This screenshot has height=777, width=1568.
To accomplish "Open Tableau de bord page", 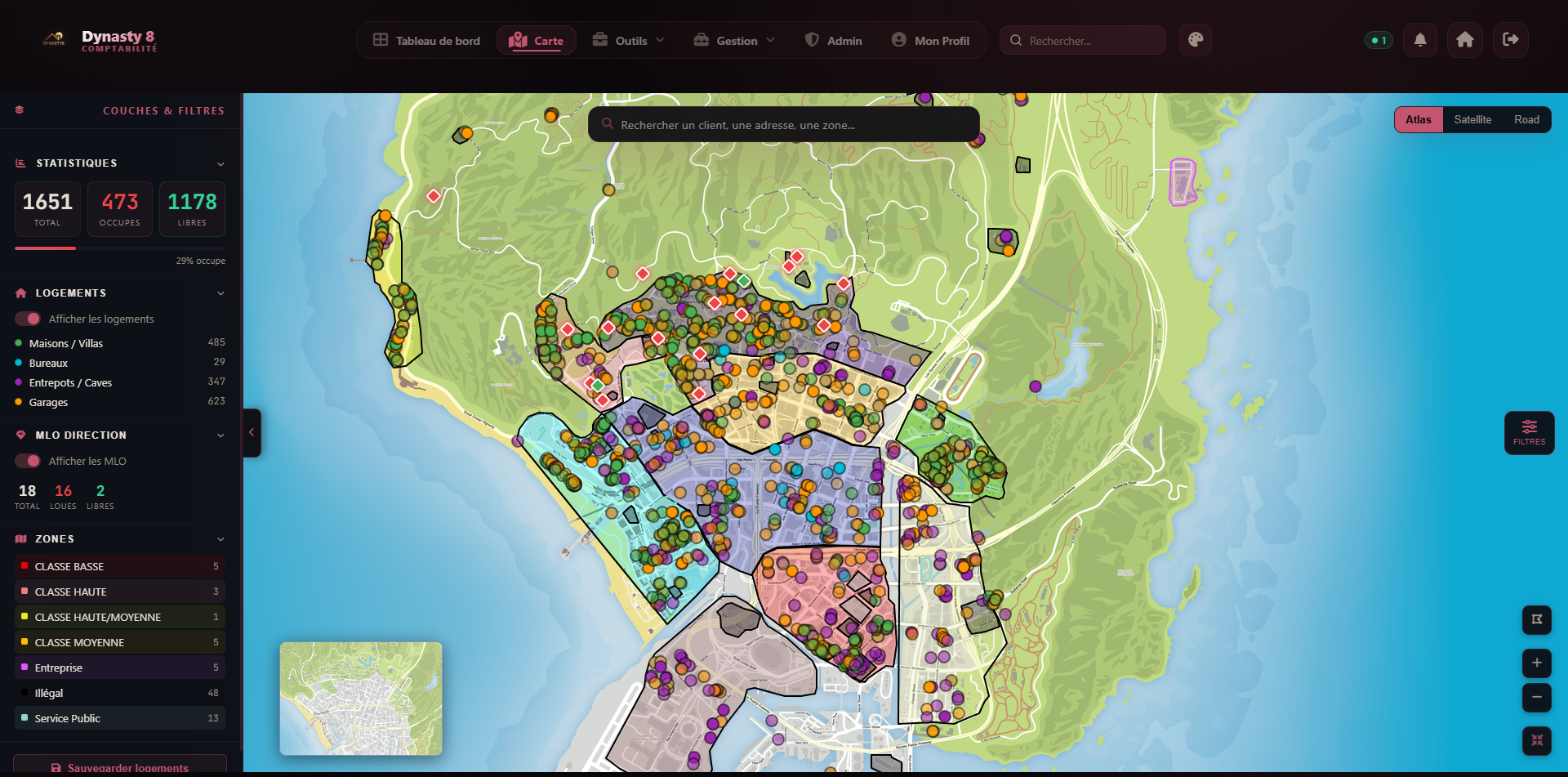I will point(426,41).
